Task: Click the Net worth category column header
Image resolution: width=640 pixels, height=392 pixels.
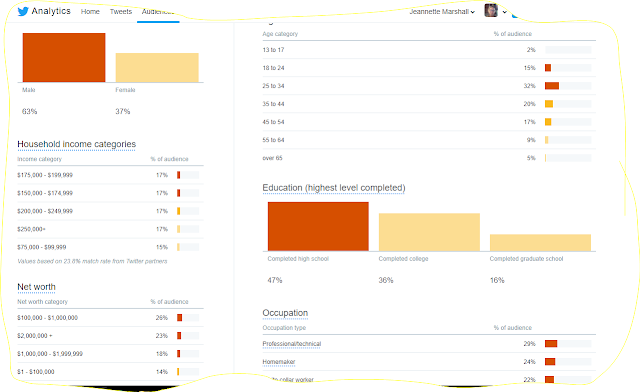Action: point(42,302)
